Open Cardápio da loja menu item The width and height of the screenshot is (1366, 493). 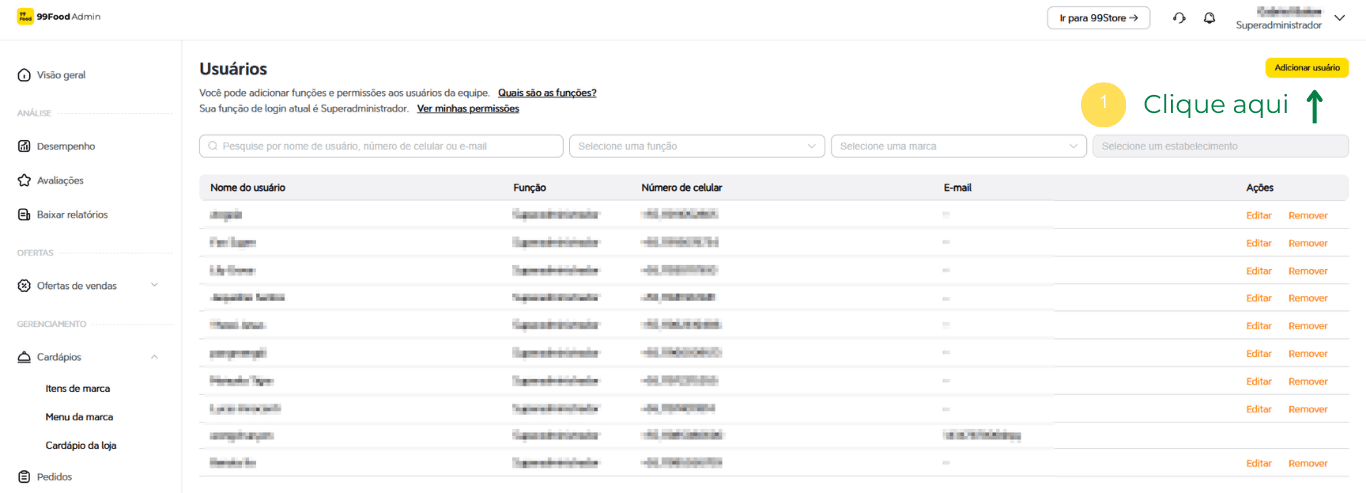81,445
